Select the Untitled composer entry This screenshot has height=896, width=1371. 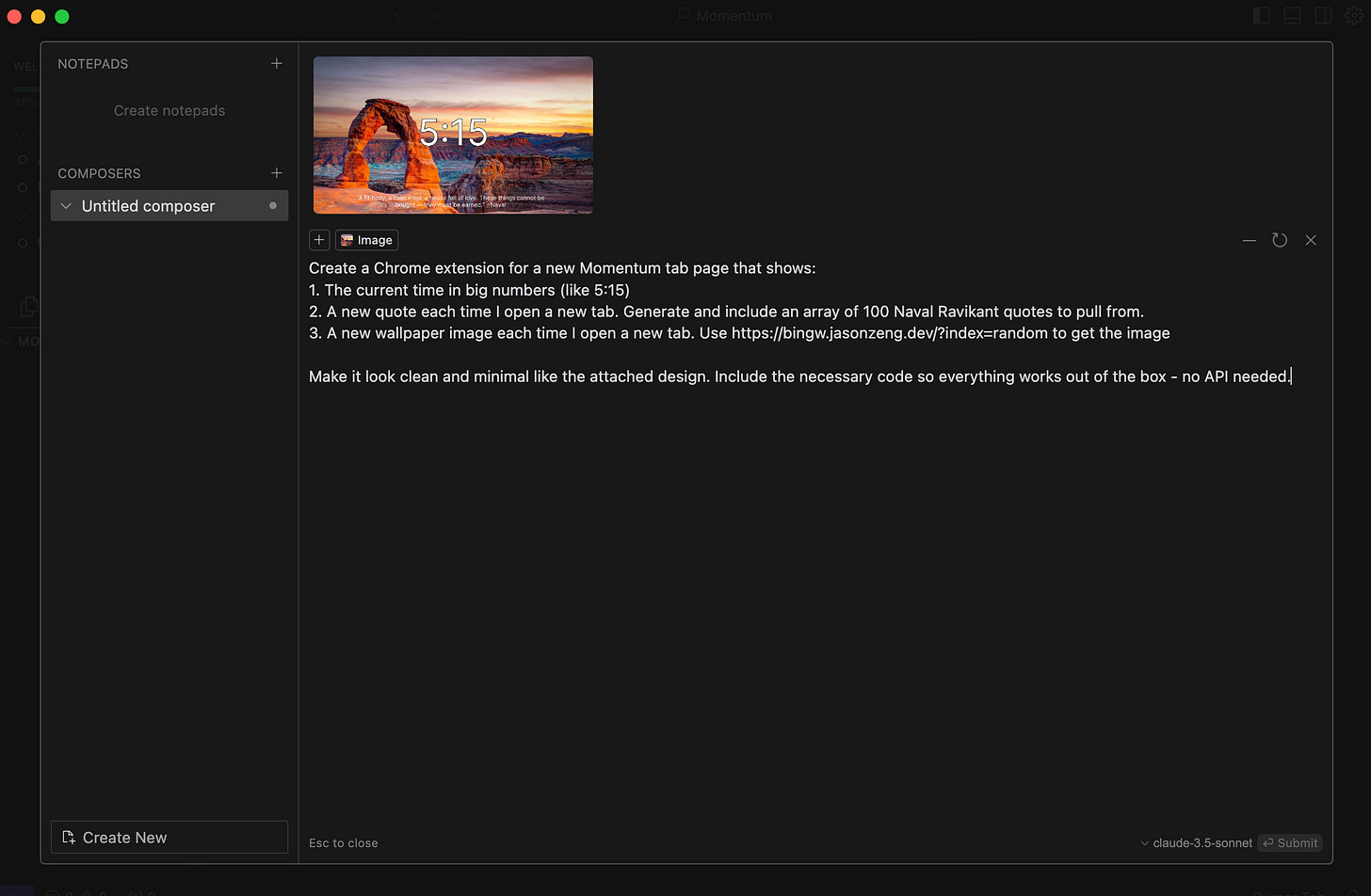[x=149, y=205]
